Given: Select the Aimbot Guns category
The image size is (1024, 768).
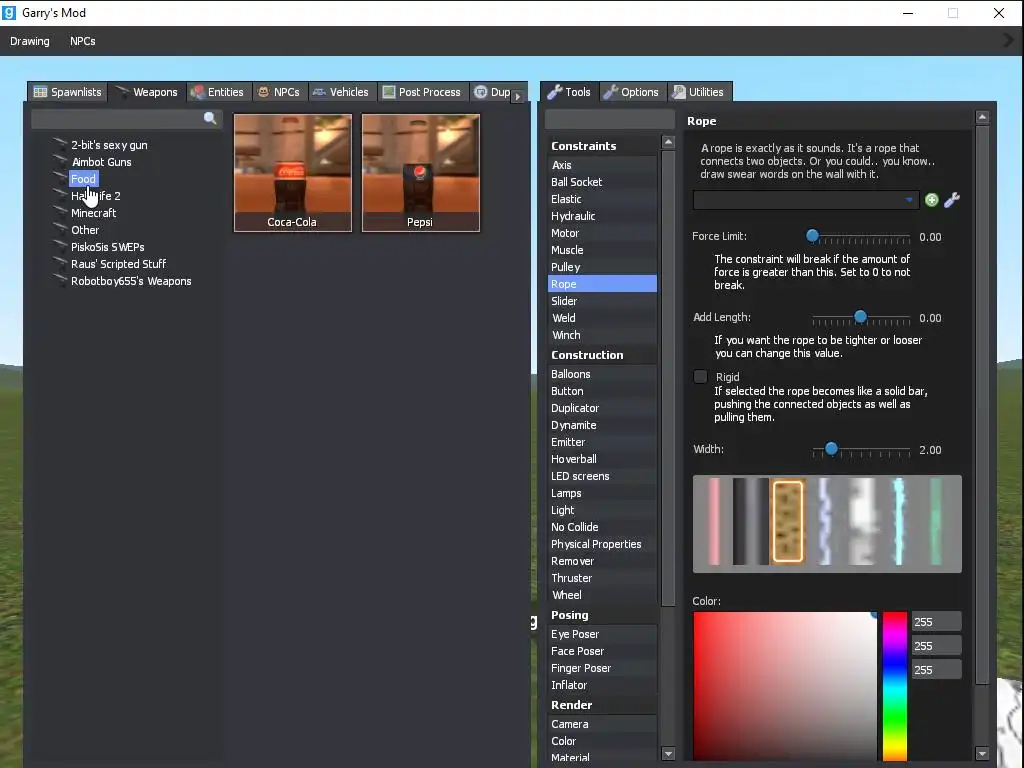Looking at the screenshot, I should 101,162.
